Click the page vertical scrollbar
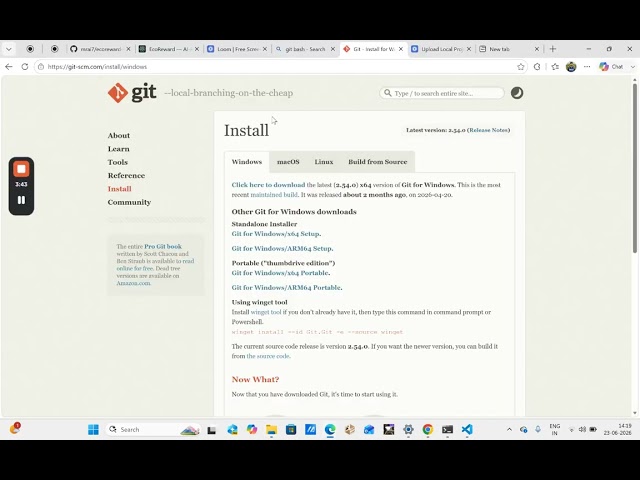The width and height of the screenshot is (640, 480). [635, 168]
